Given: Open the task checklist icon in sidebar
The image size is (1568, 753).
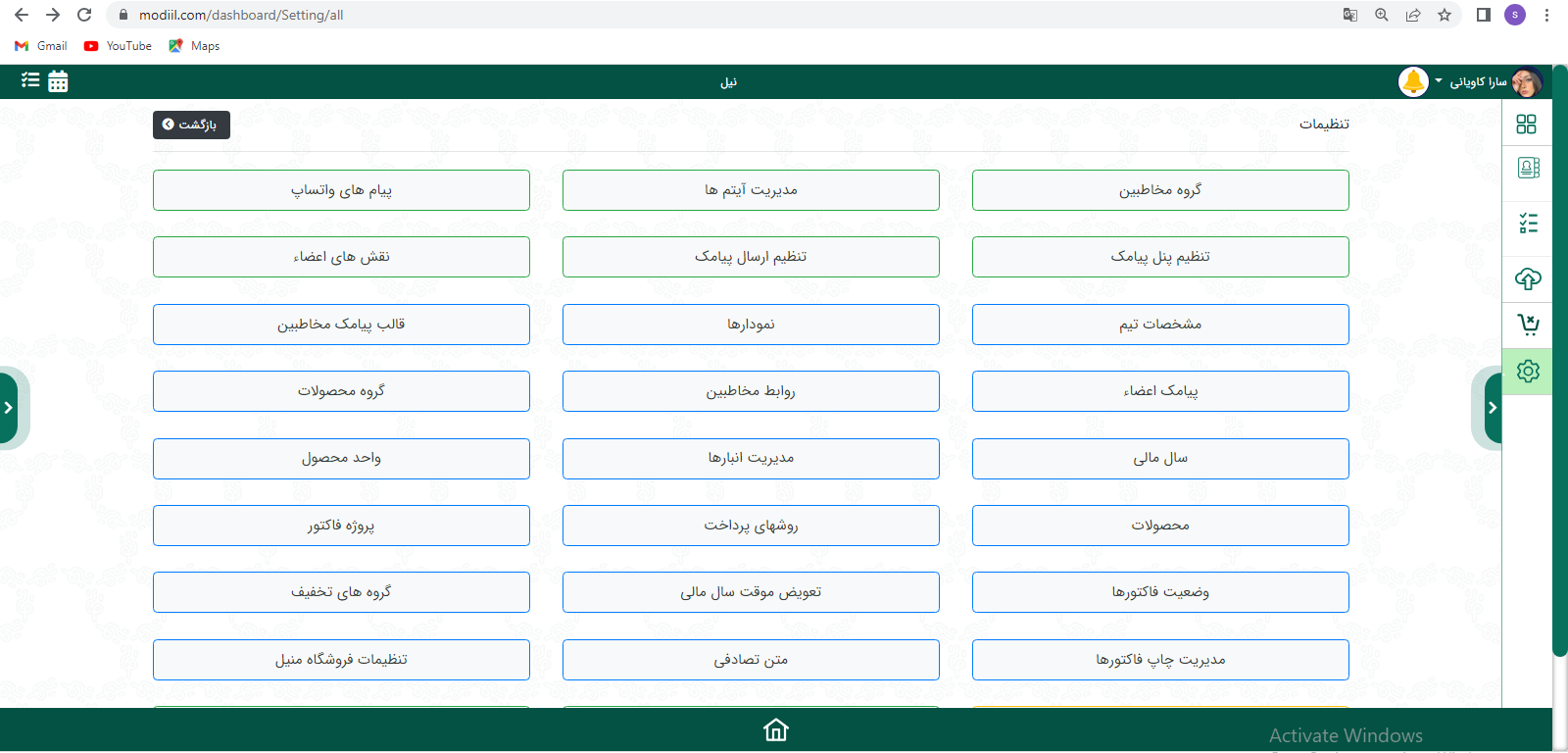Looking at the screenshot, I should (x=1528, y=225).
